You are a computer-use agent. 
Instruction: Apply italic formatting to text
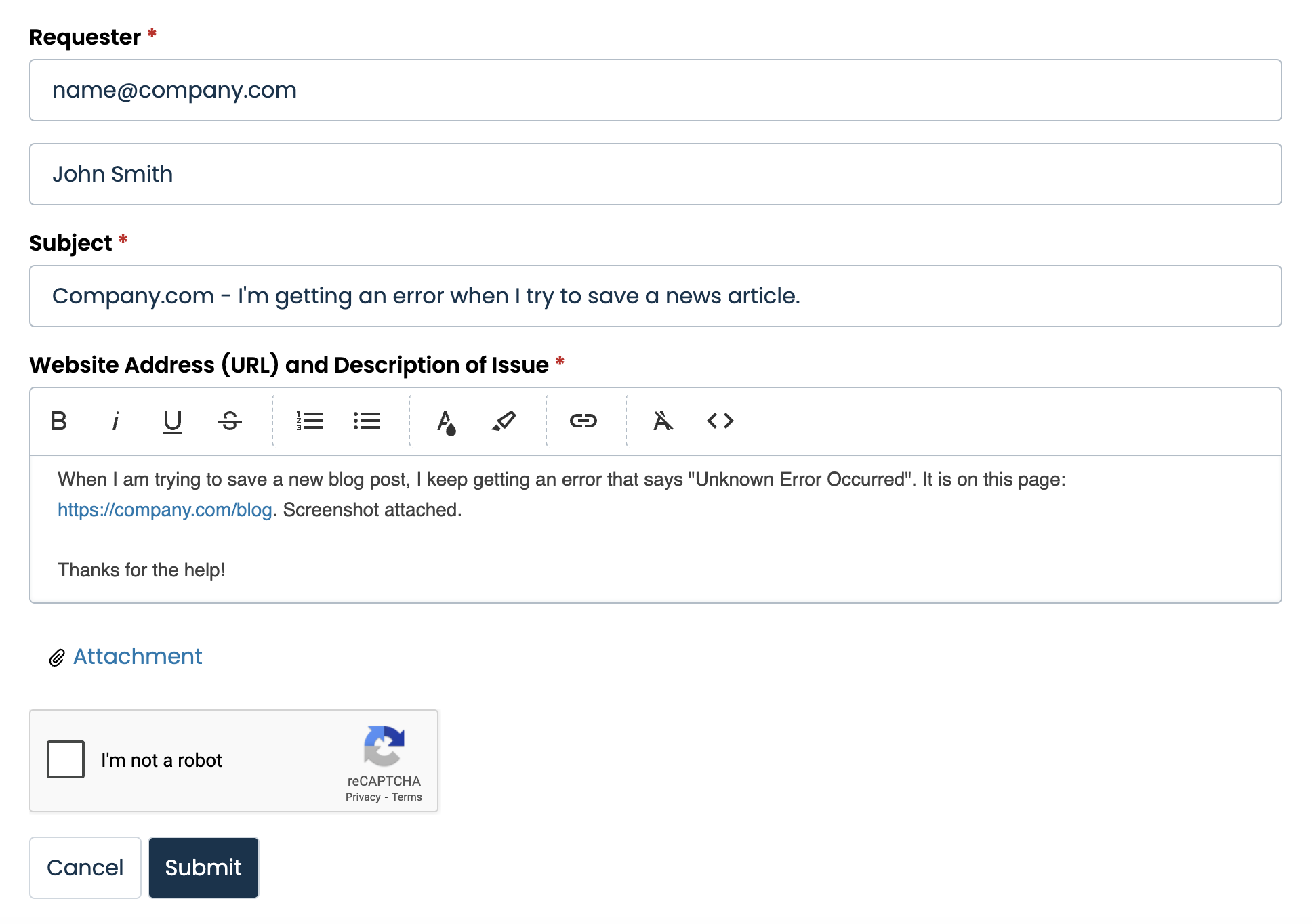tap(116, 421)
